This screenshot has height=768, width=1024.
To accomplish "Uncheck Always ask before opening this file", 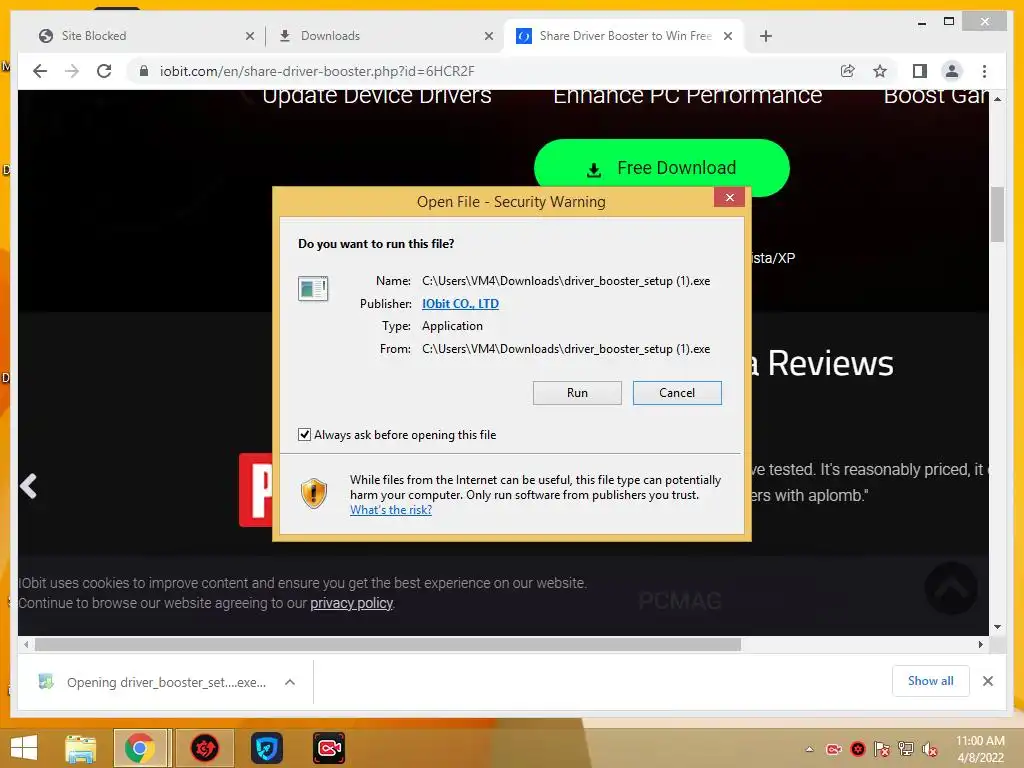I will 304,435.
